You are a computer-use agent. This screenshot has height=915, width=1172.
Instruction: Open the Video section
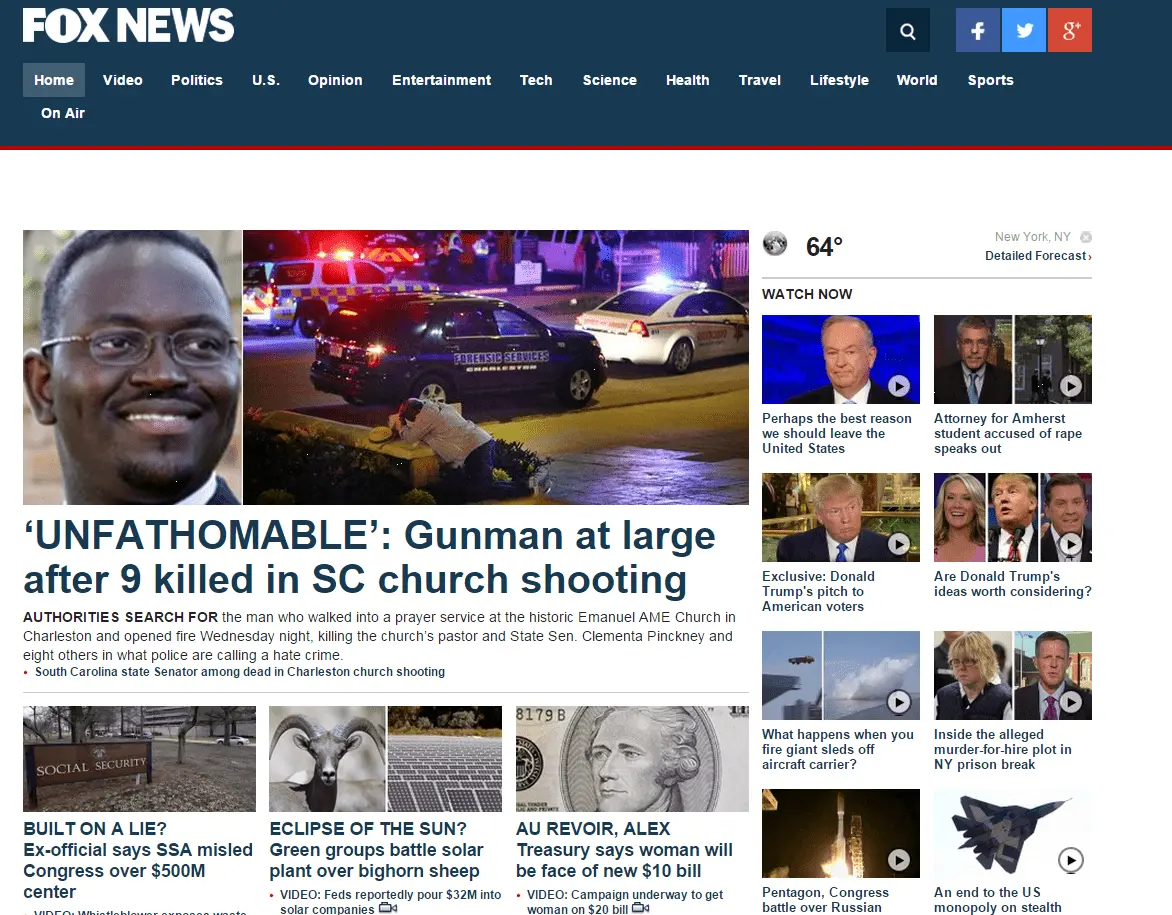coord(123,80)
